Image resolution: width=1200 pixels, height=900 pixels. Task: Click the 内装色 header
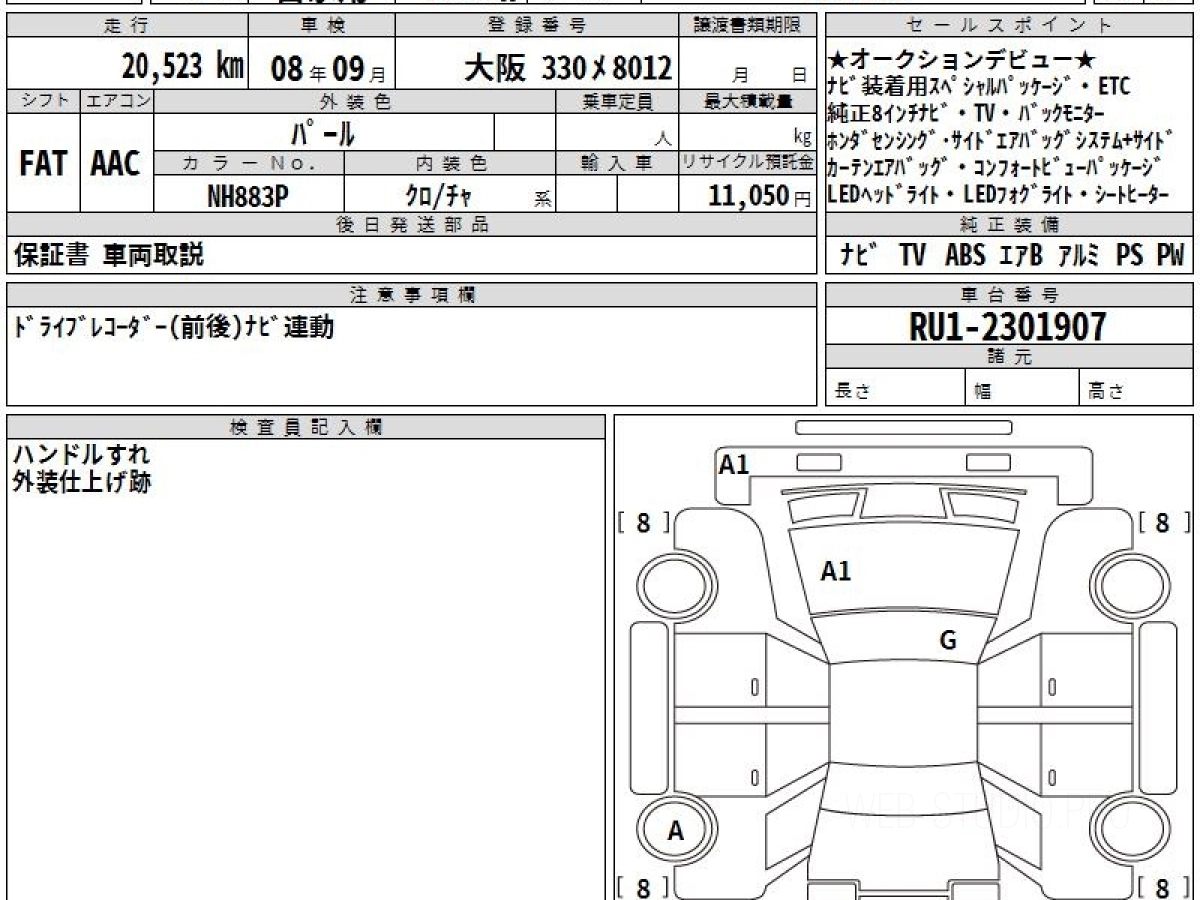tap(450, 163)
